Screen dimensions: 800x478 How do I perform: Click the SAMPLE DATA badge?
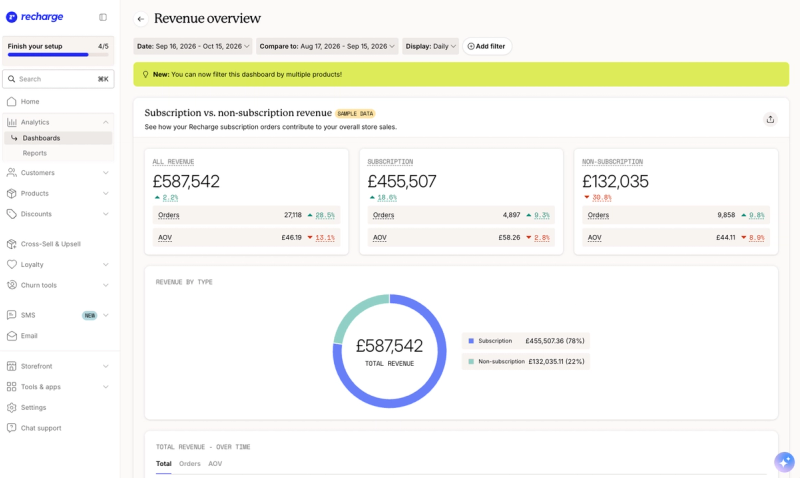point(355,114)
